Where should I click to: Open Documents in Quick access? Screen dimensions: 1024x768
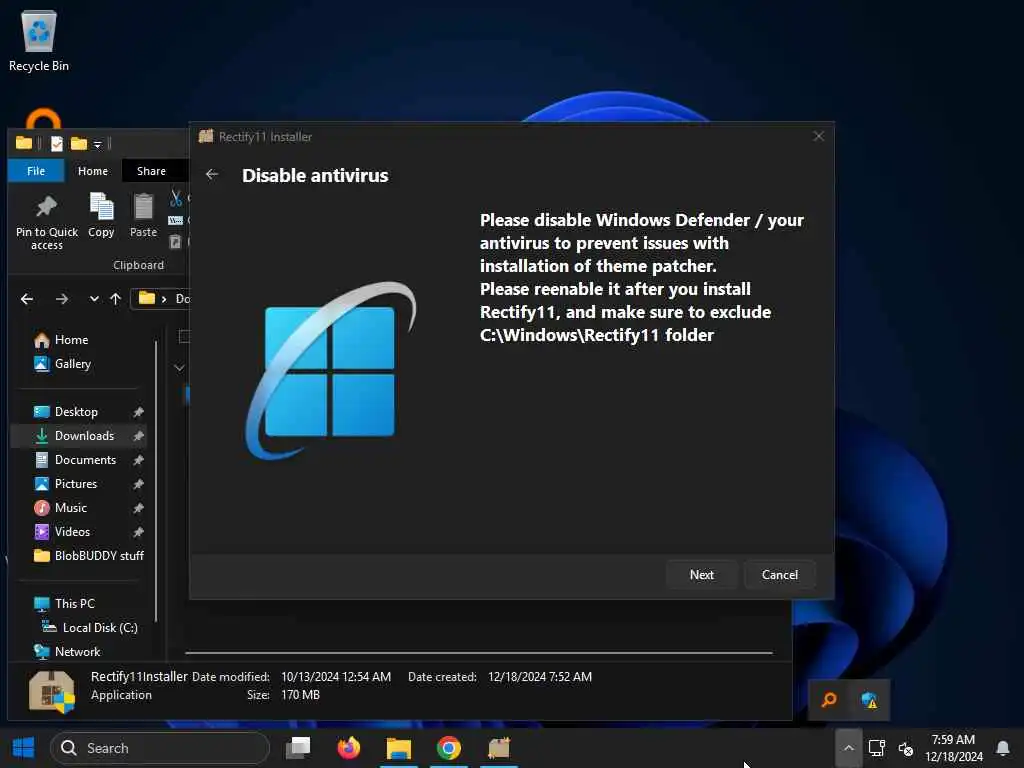[x=86, y=460]
